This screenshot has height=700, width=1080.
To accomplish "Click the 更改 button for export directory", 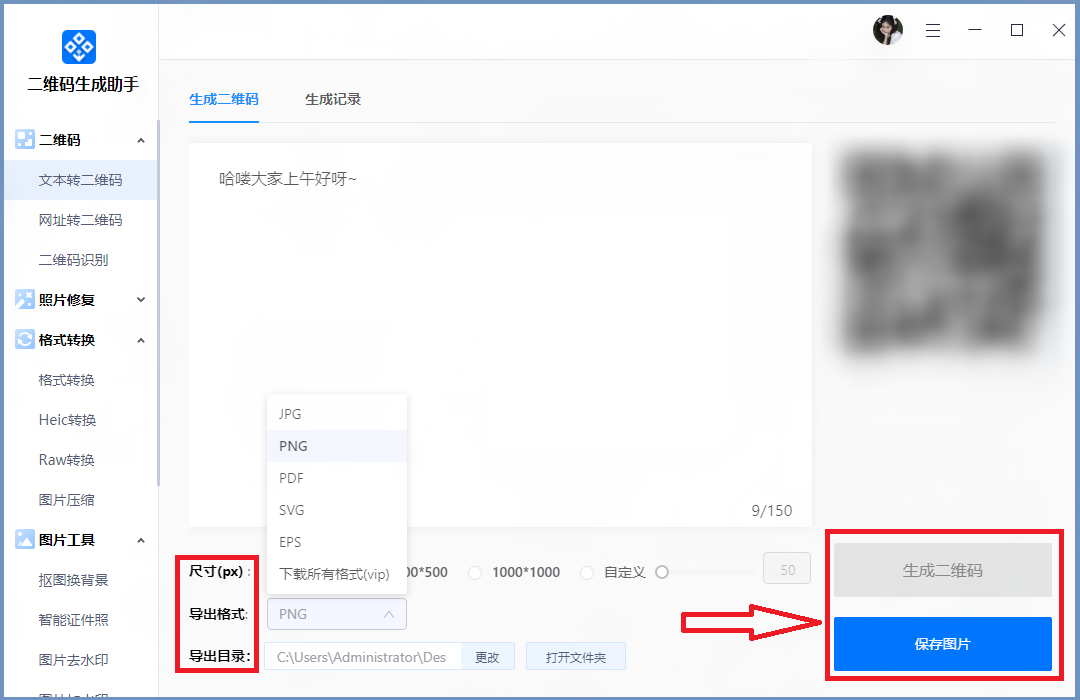I will [487, 657].
